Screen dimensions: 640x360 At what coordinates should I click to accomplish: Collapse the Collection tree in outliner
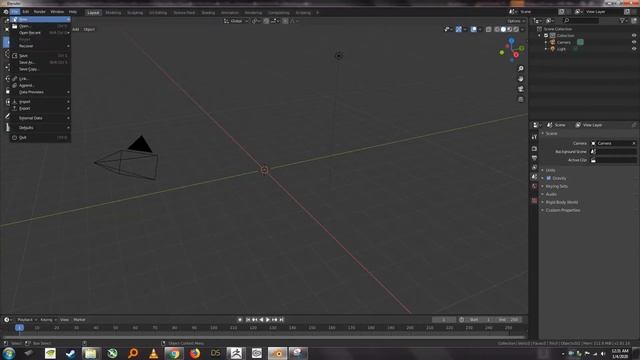click(539, 36)
